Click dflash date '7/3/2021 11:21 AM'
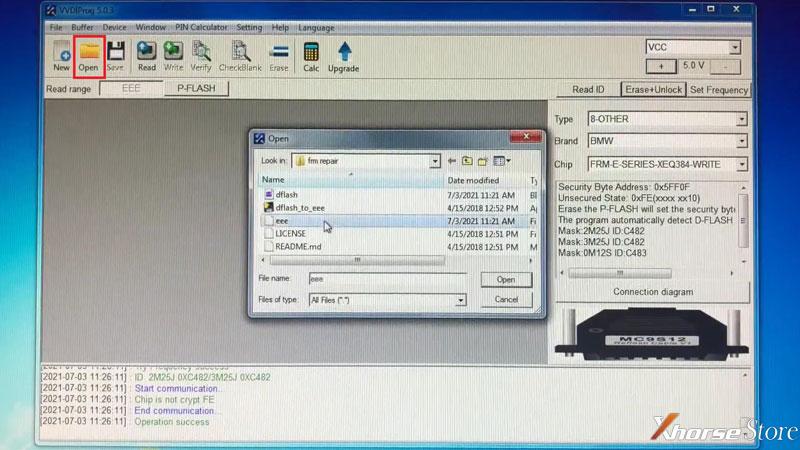This screenshot has height=450, width=800. coord(481,195)
